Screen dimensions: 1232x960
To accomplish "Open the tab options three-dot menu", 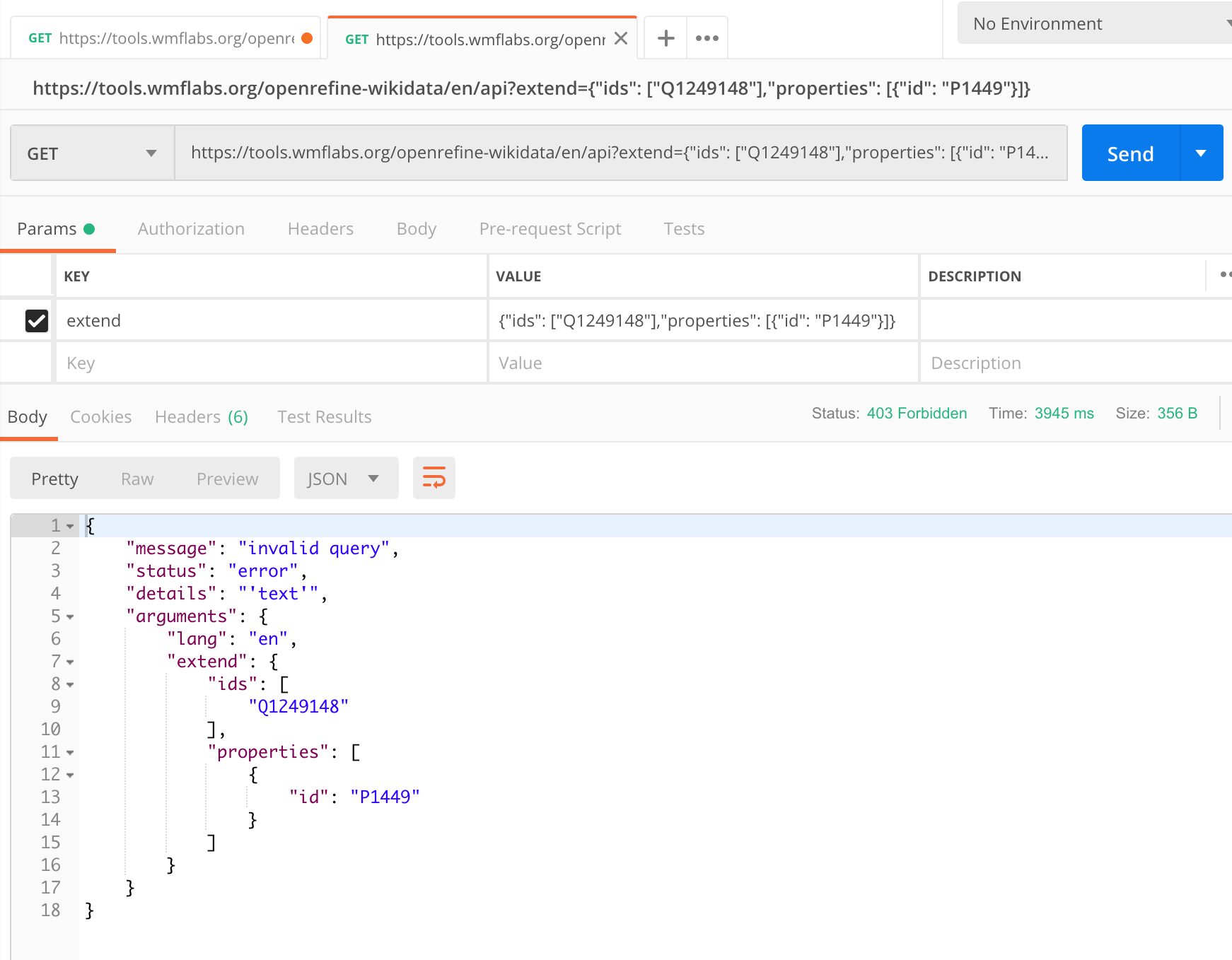I will [707, 38].
